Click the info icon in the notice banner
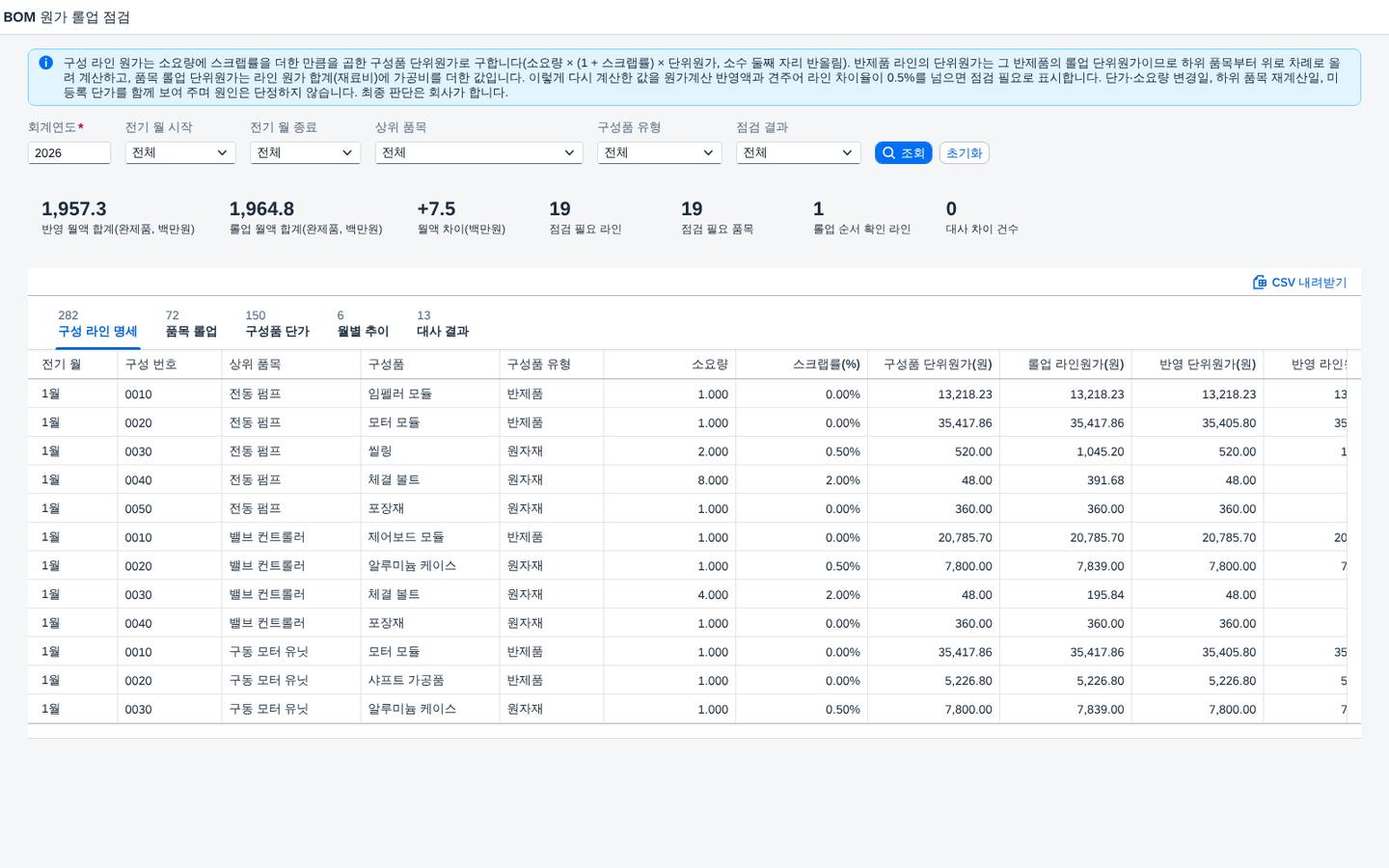The width and height of the screenshot is (1389, 868). [45, 63]
